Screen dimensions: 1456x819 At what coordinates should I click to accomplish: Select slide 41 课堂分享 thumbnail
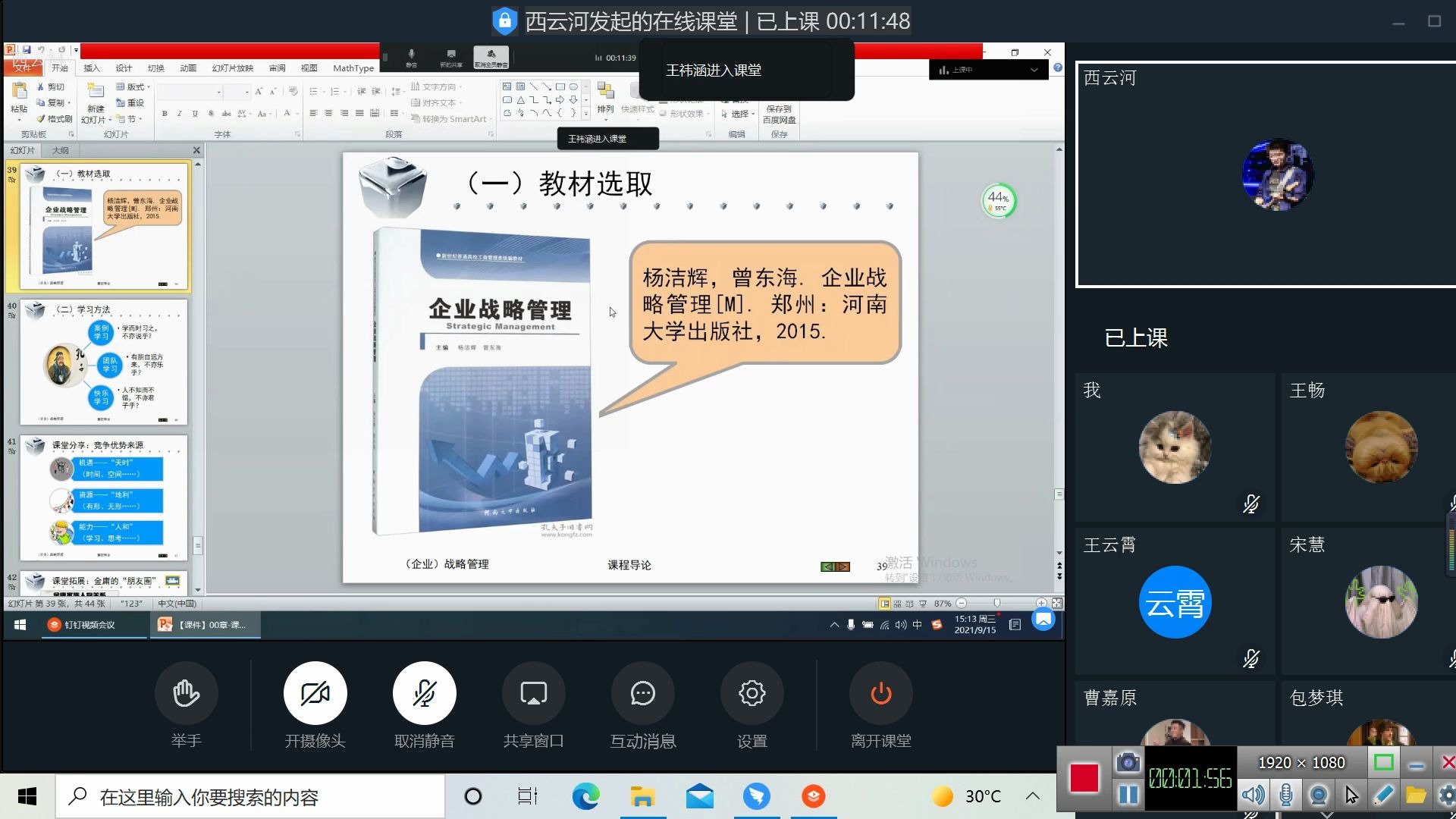click(104, 497)
